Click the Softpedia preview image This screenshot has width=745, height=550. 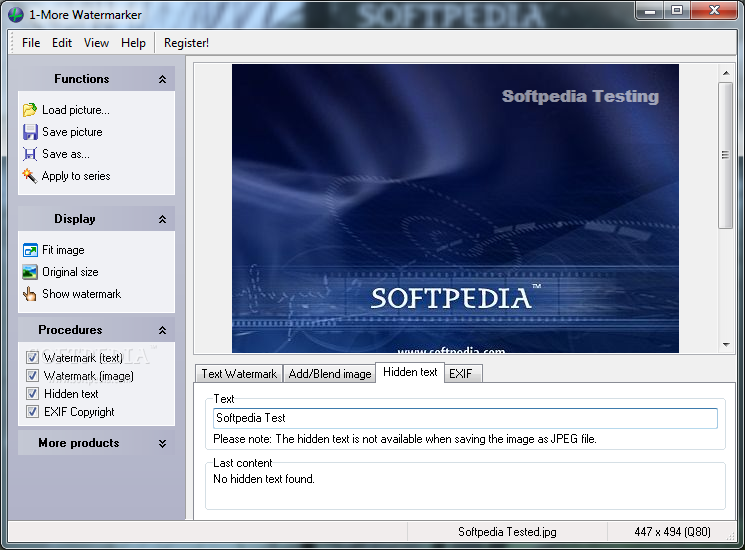click(x=455, y=209)
